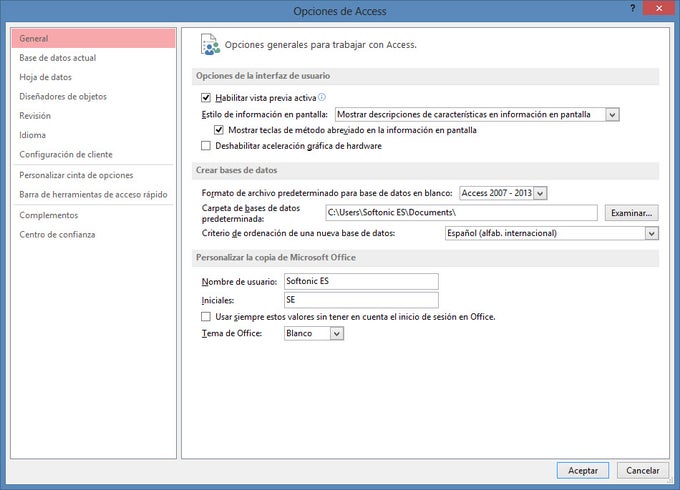Click the Estilo de información en pantalla label
This screenshot has width=680, height=490.
click(x=265, y=114)
